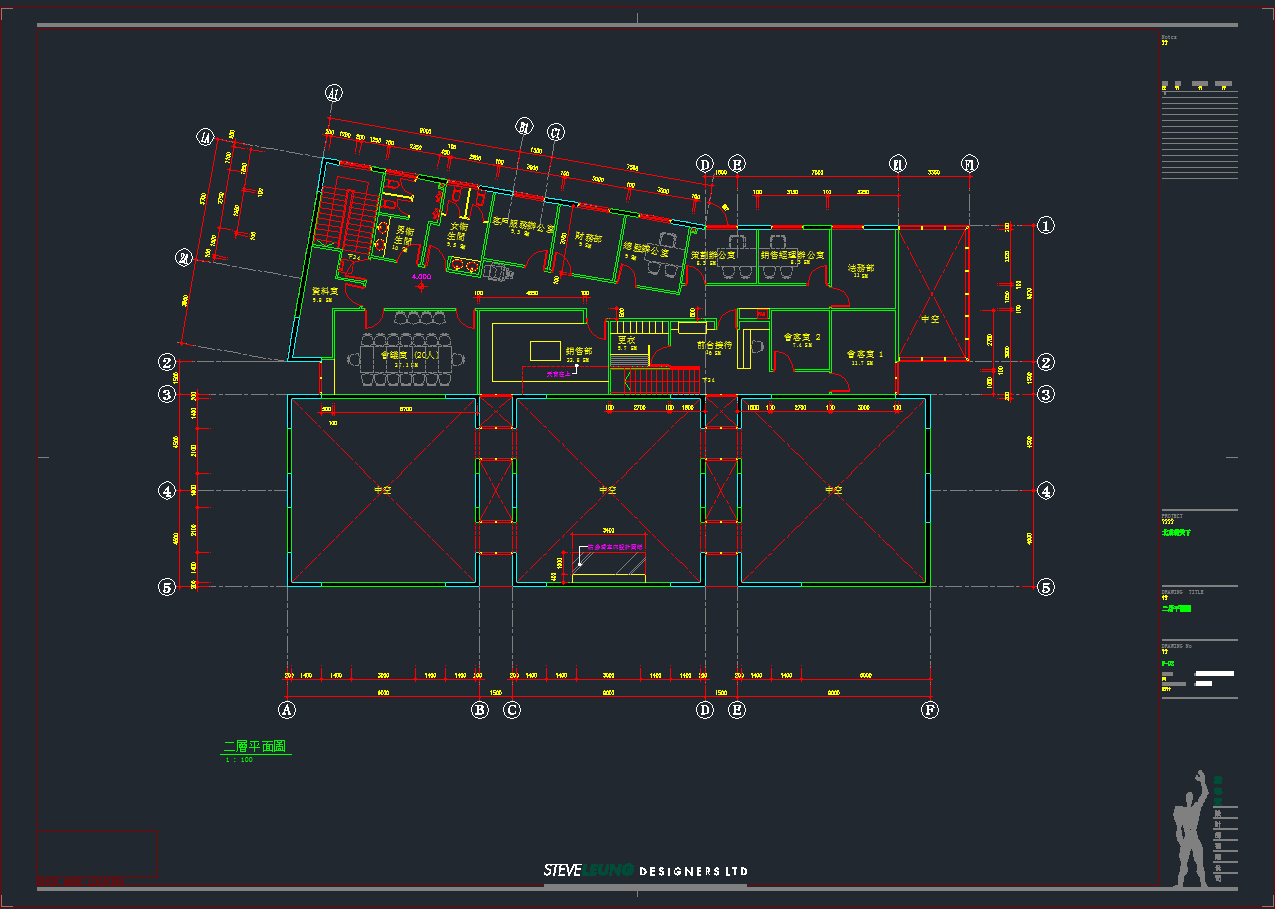Select the 會議室 (20人) conference room label
1275x909 pixels.
click(397, 354)
